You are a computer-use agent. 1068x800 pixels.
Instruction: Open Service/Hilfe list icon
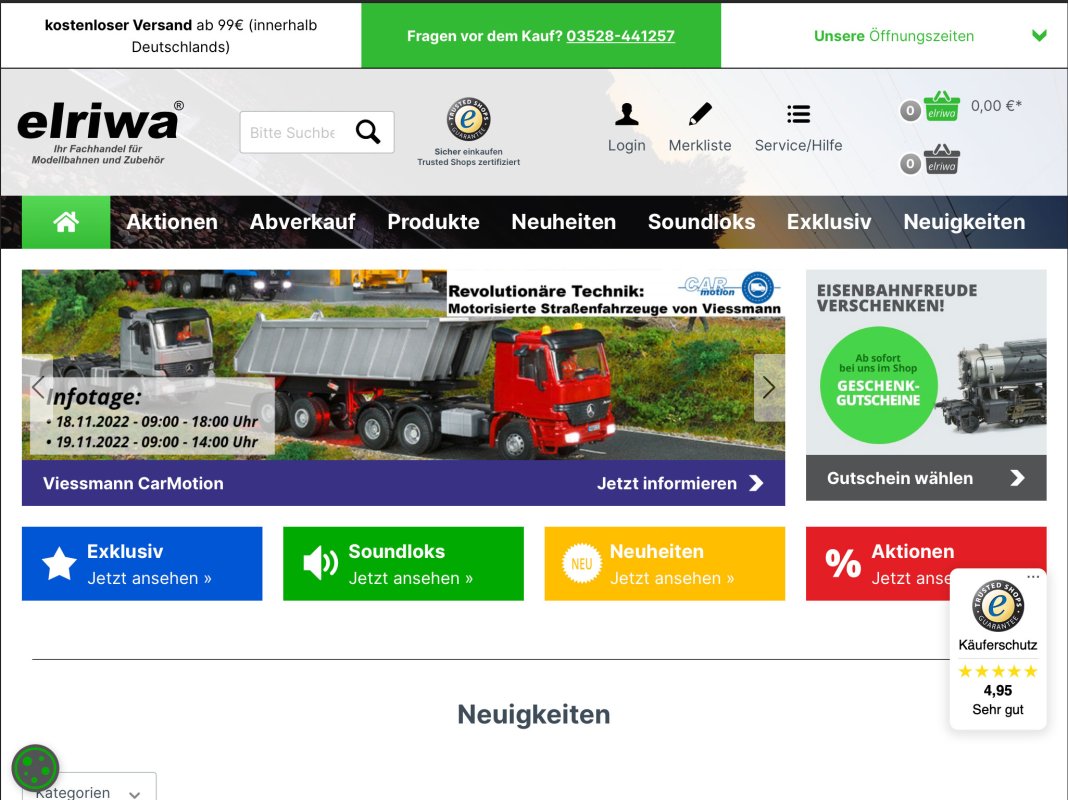point(798,115)
